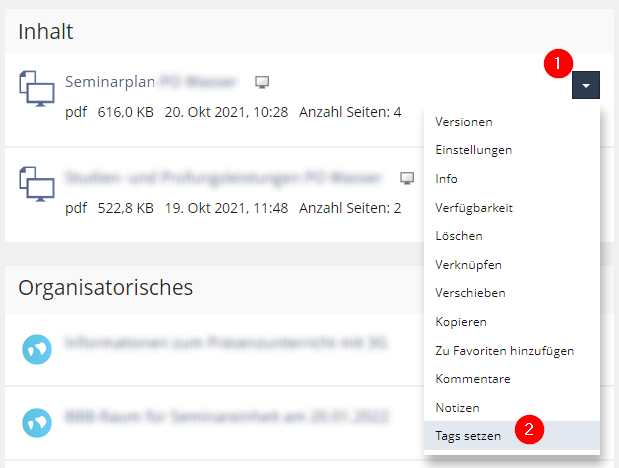Select Verknüpfen from the menu
The image size is (619, 468).
(x=468, y=265)
